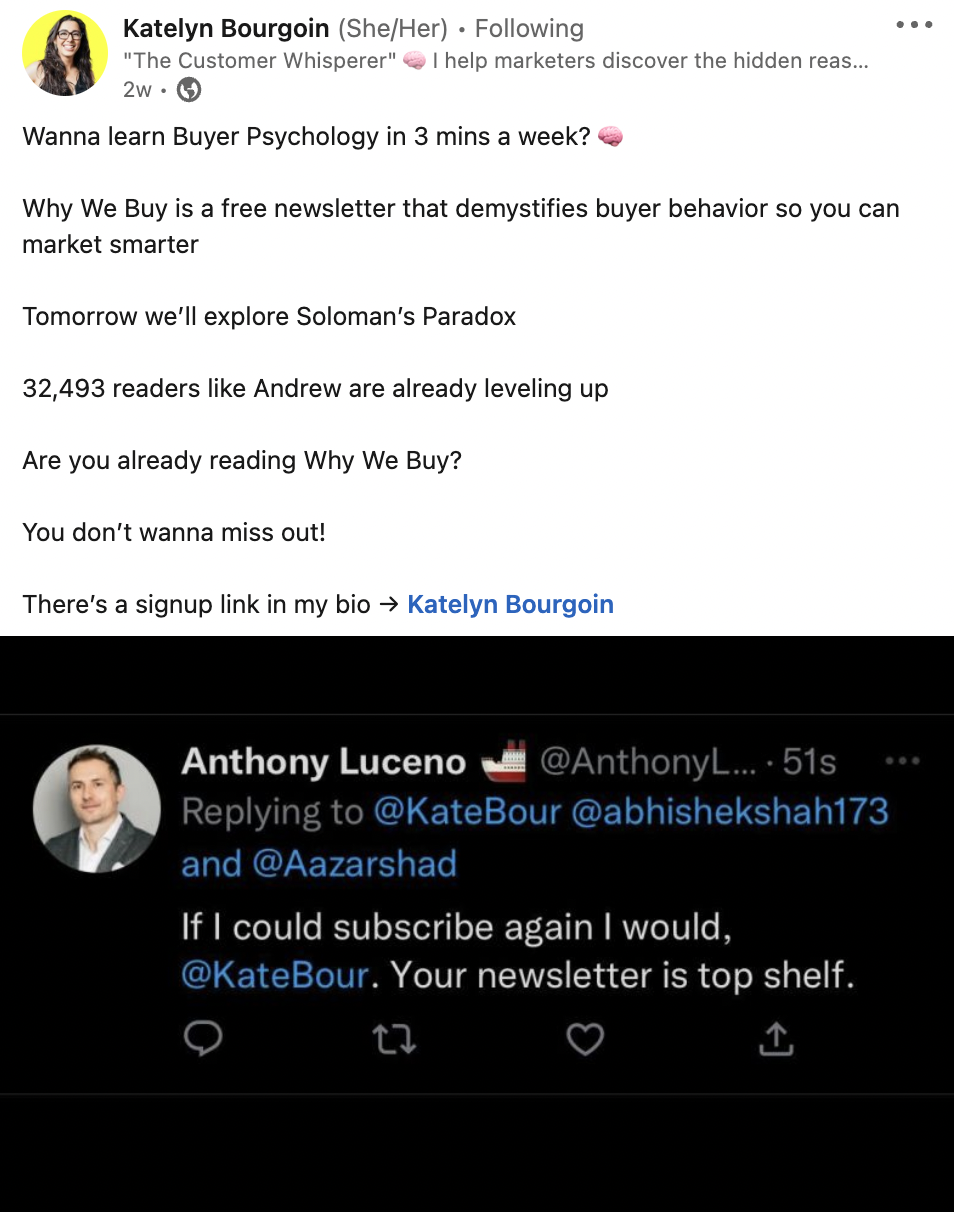Click Anthony Luceno's avatar photo
This screenshot has height=1212, width=954.
click(97, 808)
